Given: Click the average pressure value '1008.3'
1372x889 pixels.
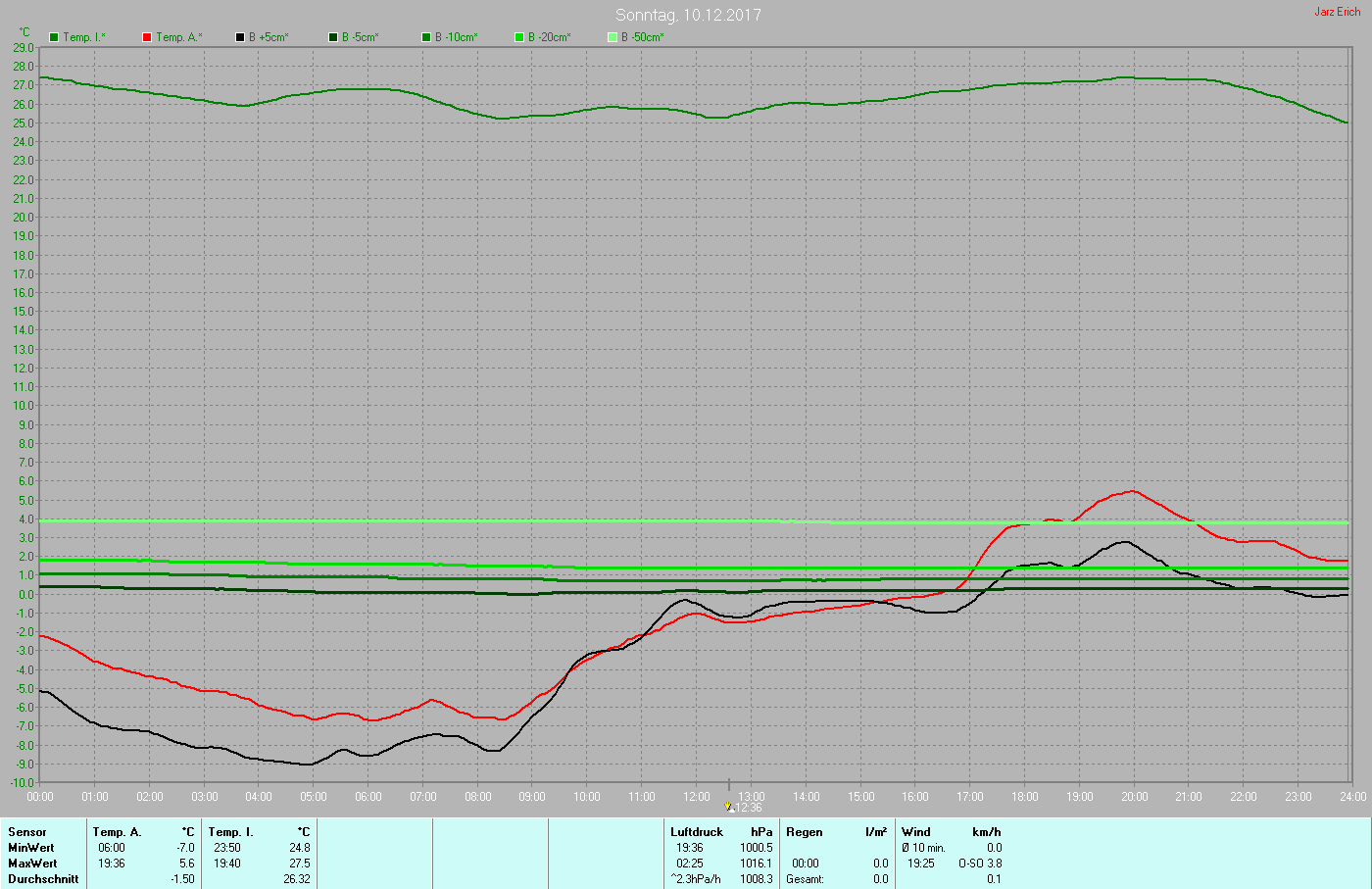Looking at the screenshot, I should click(757, 879).
